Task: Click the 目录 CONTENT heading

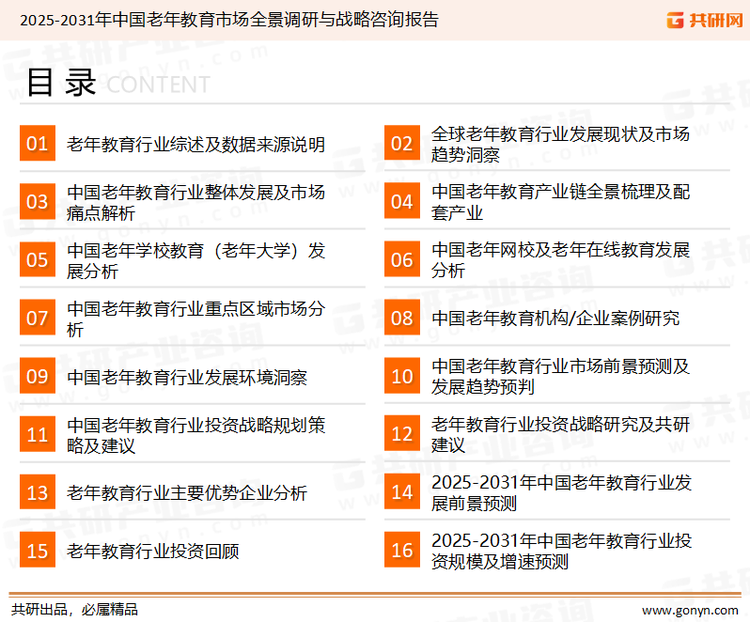Action: point(117,84)
